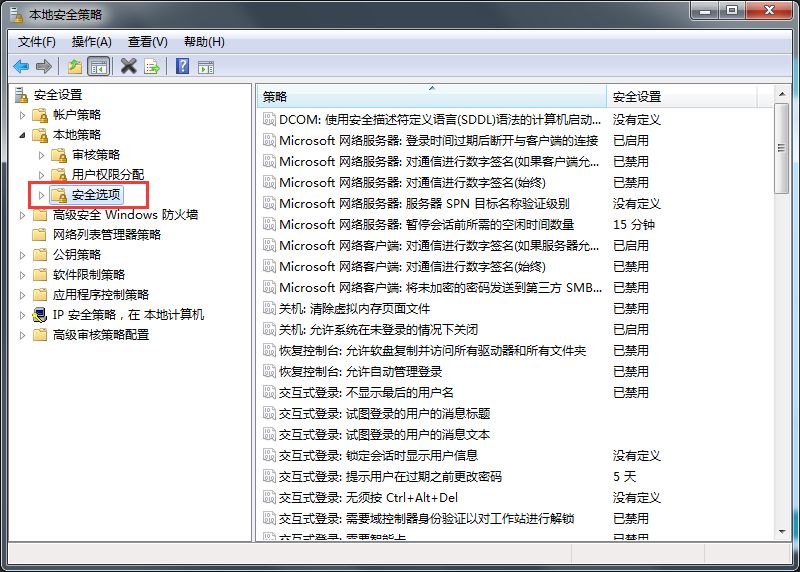Click the 安全设置 root node icon
800x572 pixels.
[x=21, y=95]
